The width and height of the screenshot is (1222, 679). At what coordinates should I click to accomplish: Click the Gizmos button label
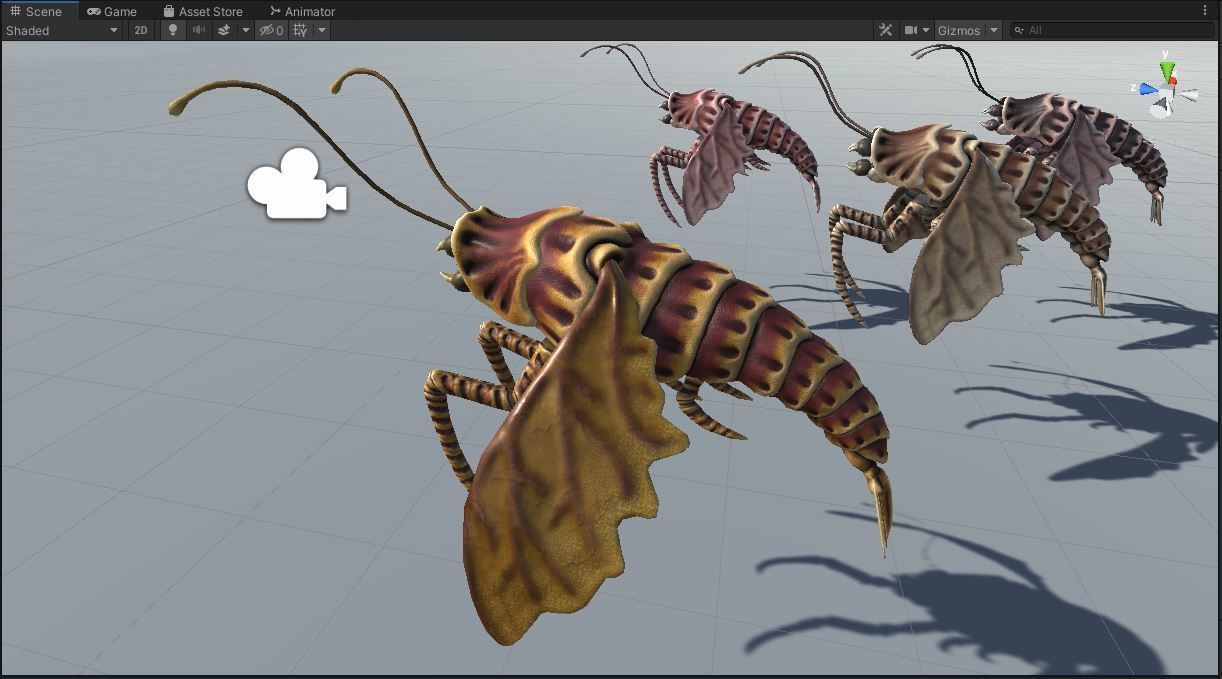tap(961, 30)
